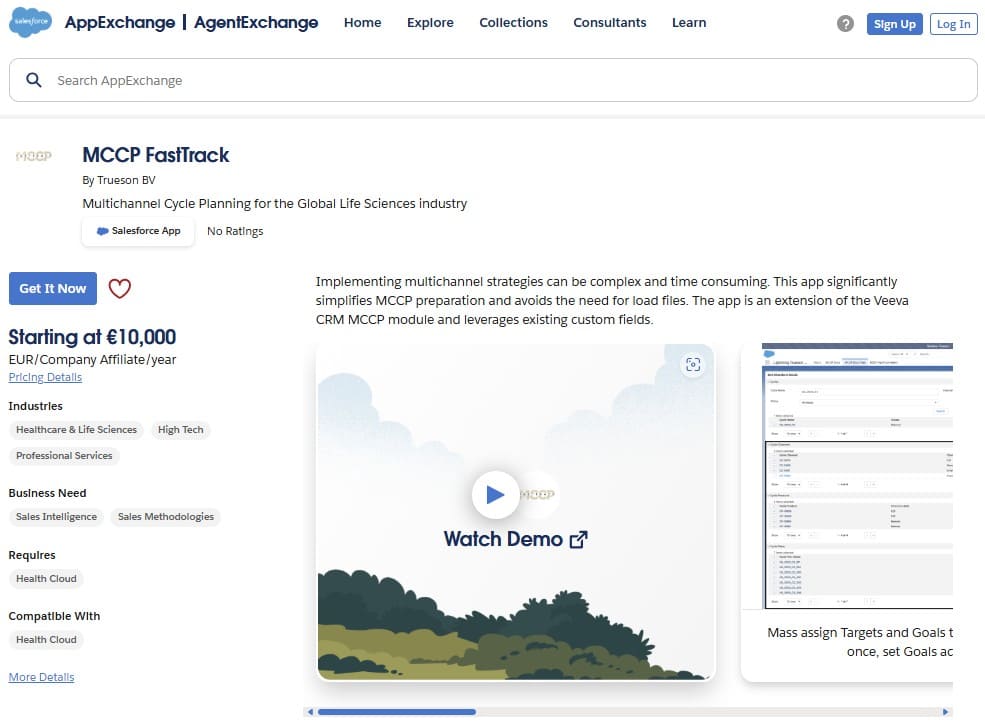Select the Sales Methodologies tag
Screen dimensions: 985x726
[166, 516]
